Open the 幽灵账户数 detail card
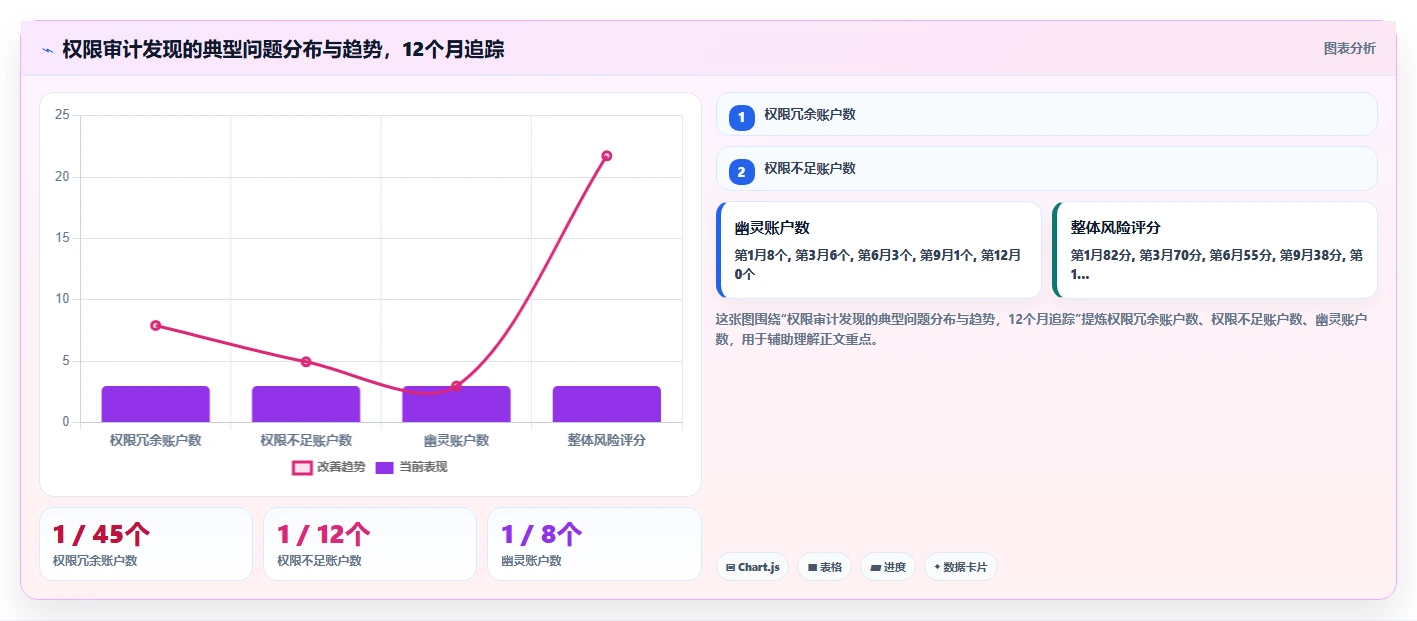 pos(879,250)
